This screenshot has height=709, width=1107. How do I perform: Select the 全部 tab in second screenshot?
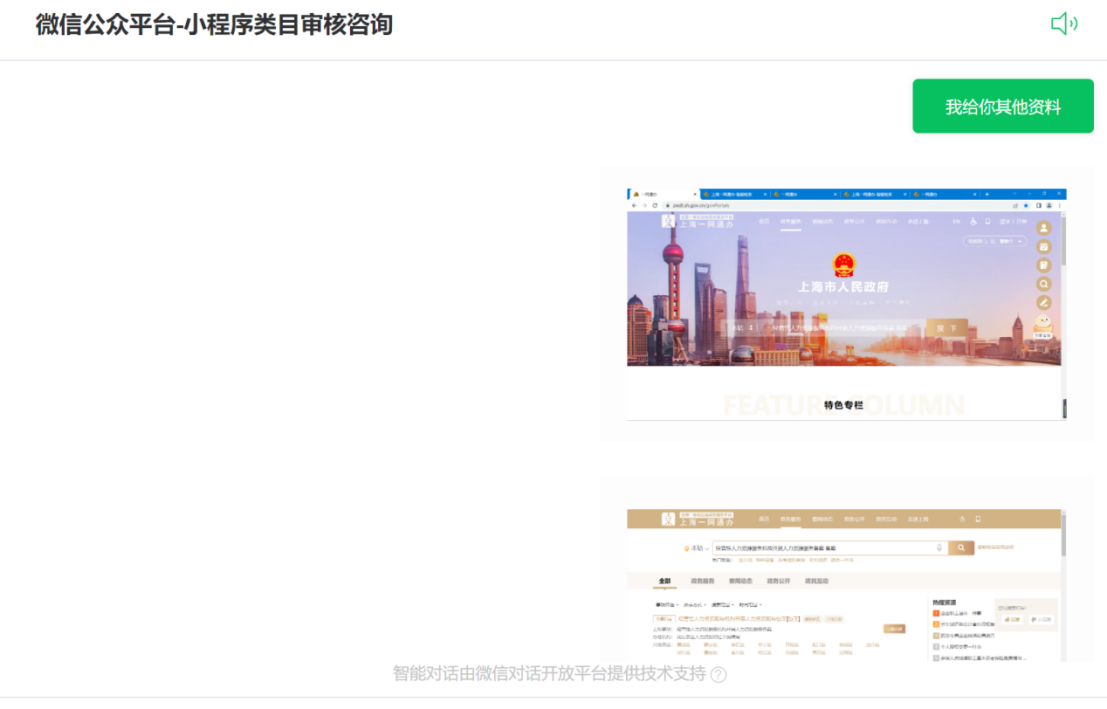[664, 581]
